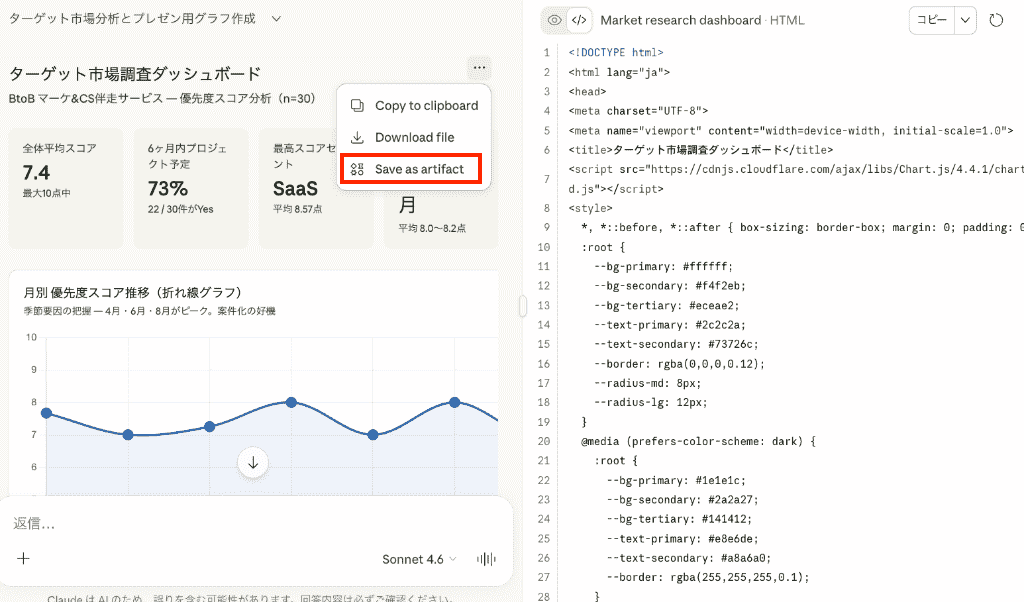Choose Download file from the menu
1024x602 pixels.
413,137
